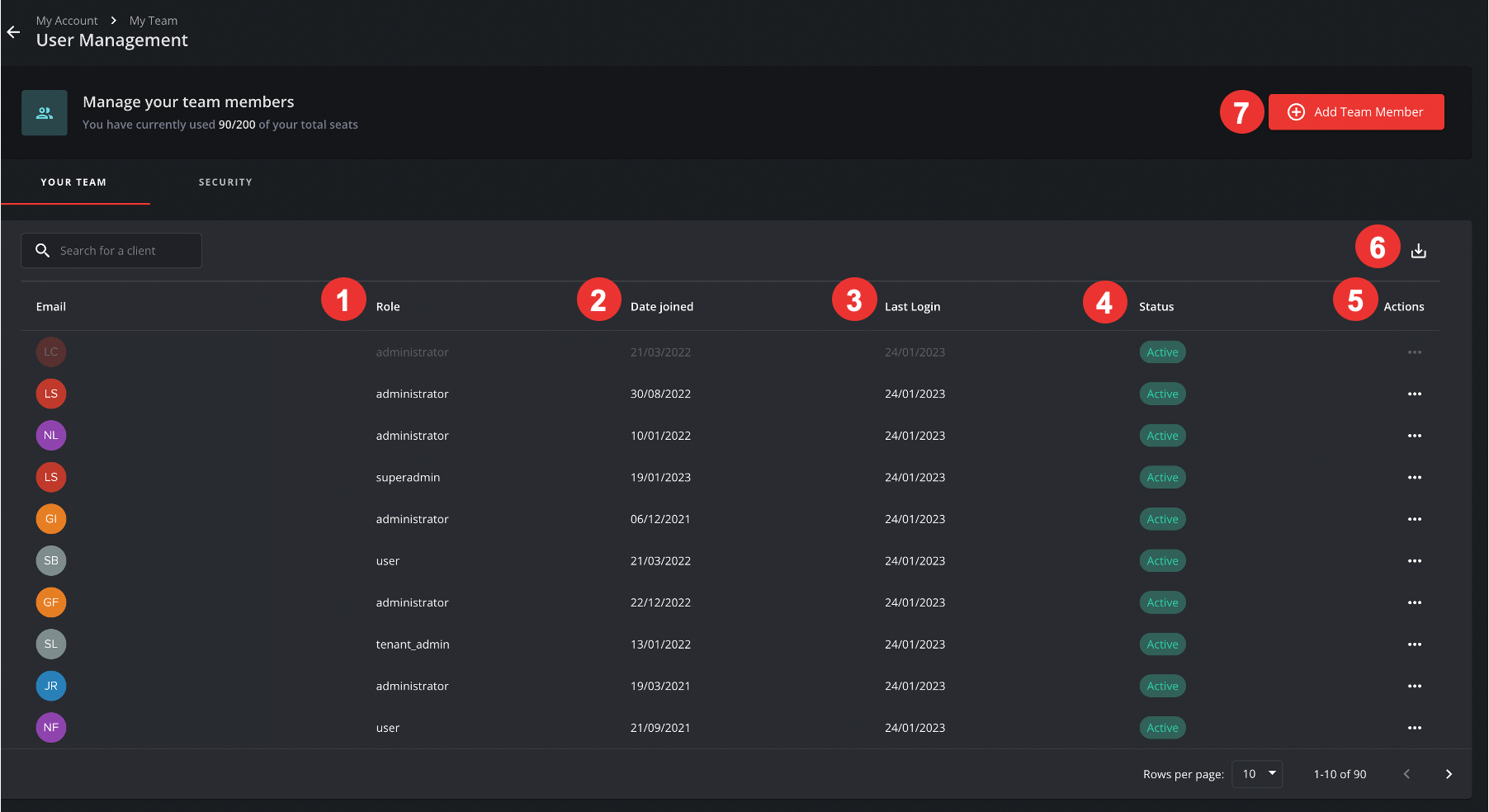This screenshot has width=1489, height=812.
Task: Click the download export icon
Action: click(1418, 251)
